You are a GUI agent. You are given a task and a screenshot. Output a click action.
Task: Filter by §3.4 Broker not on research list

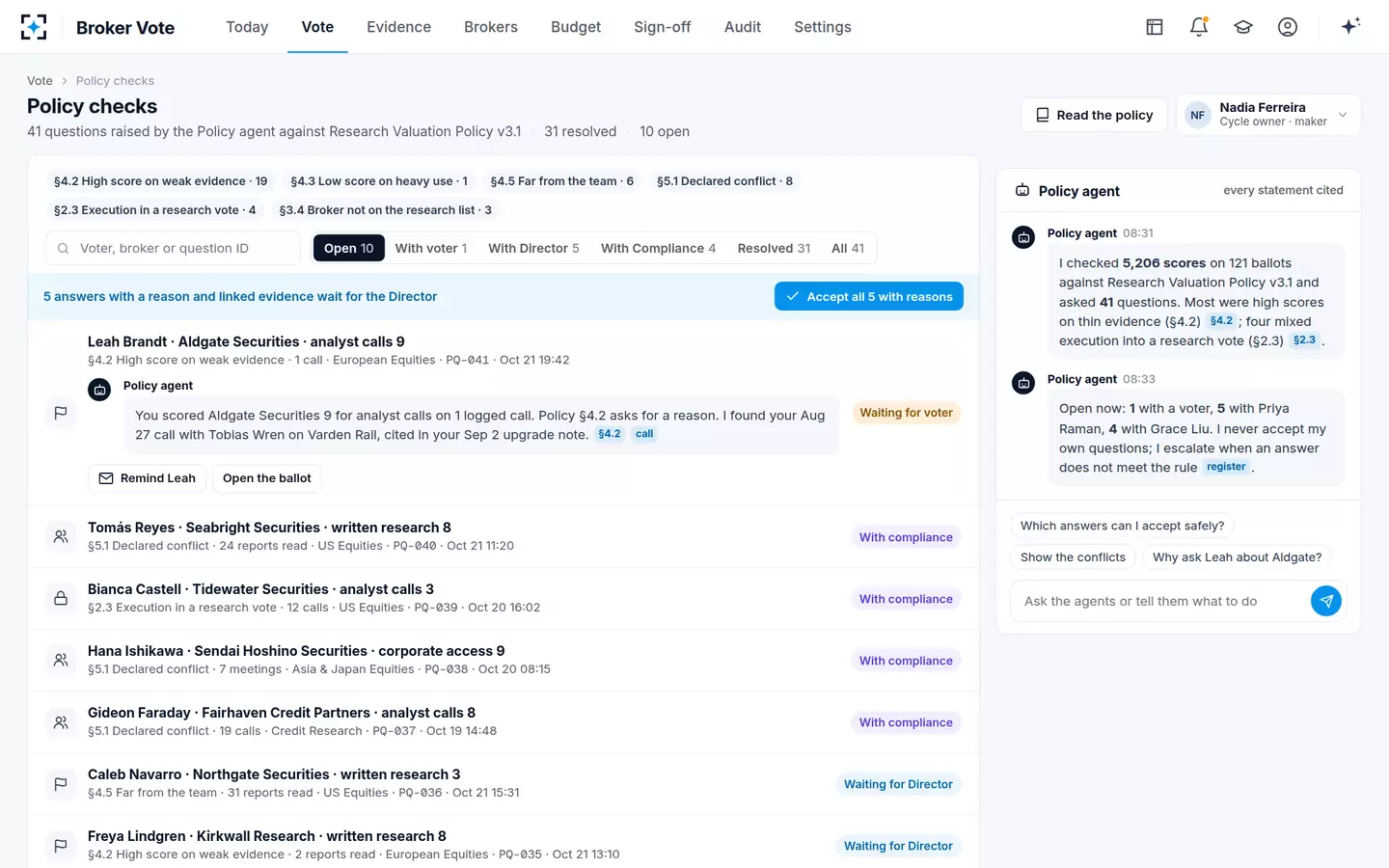[386, 210]
